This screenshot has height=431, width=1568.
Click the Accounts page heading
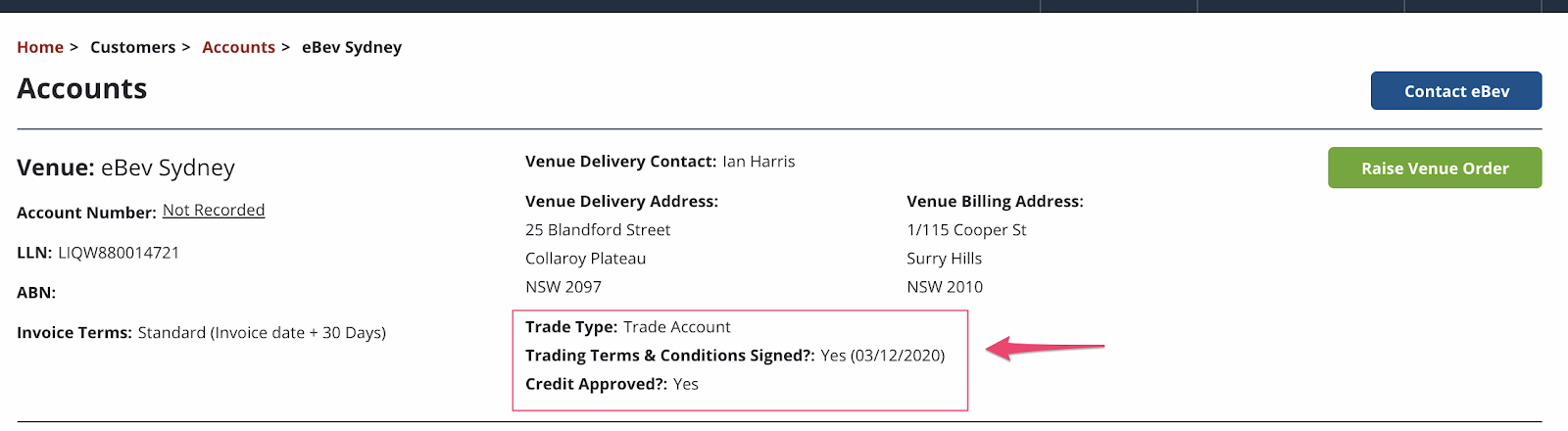tap(82, 88)
